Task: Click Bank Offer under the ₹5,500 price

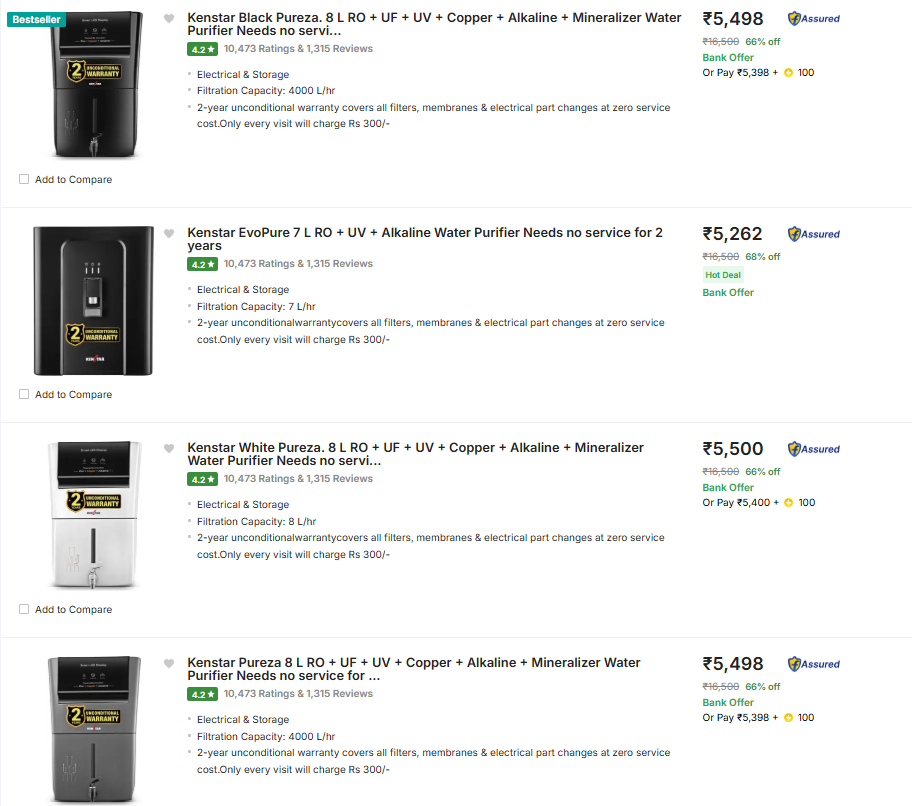Action: [x=728, y=488]
